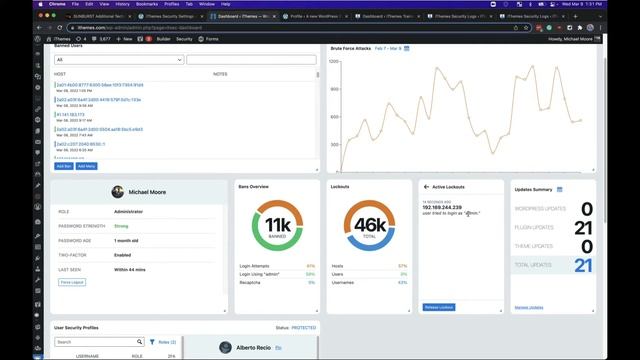Go back with browser back arrow
Image resolution: width=640 pixels, height=360 pixels.
[x=39, y=28]
